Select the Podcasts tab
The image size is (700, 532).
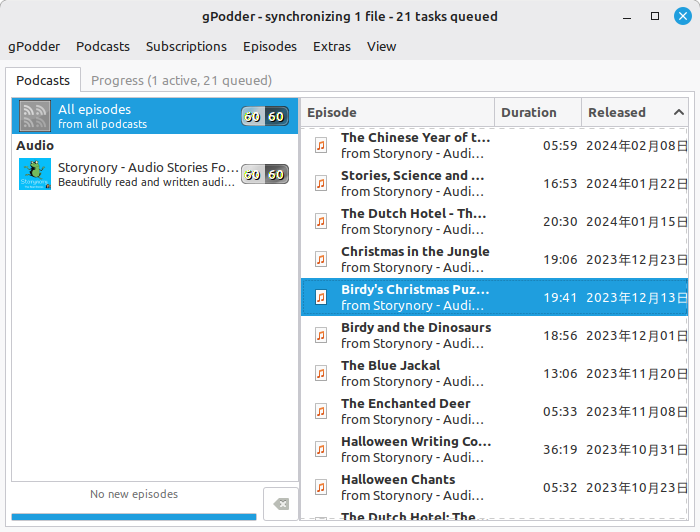point(43,80)
